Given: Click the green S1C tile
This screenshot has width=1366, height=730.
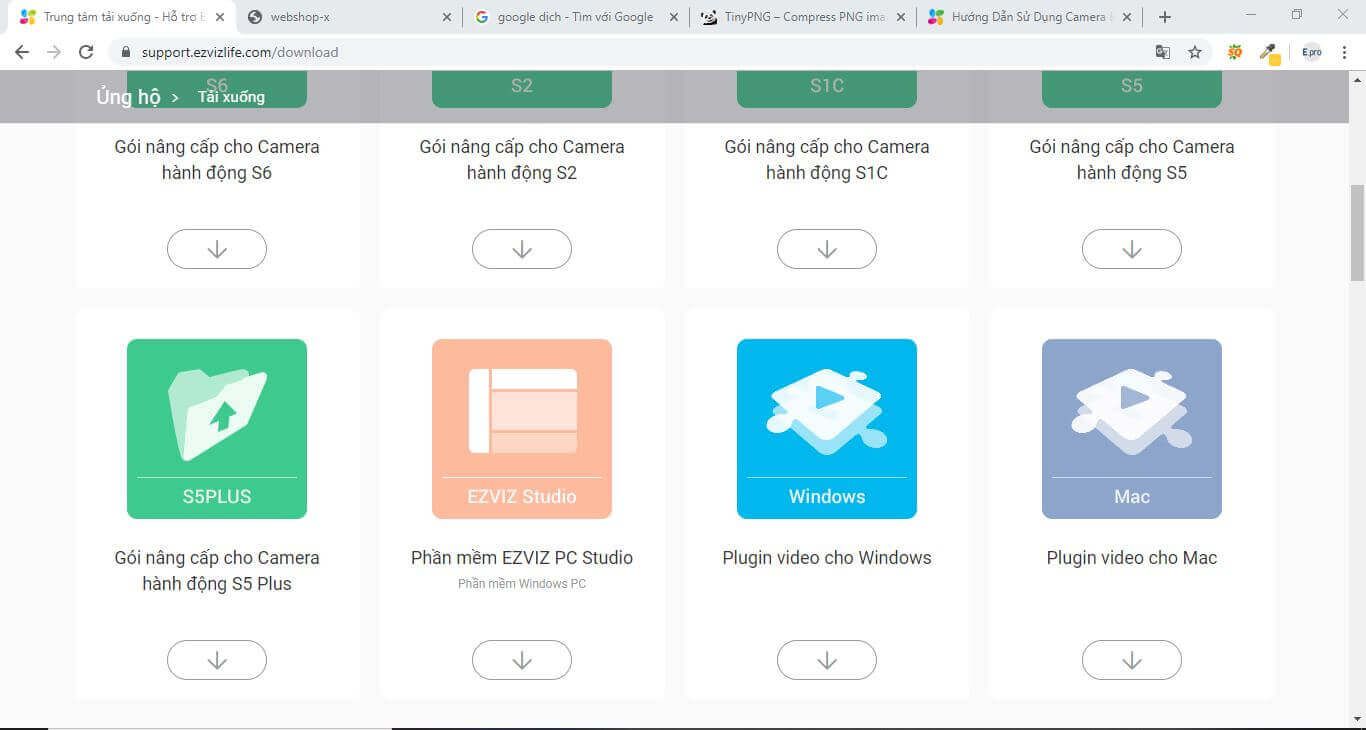Looking at the screenshot, I should [827, 88].
